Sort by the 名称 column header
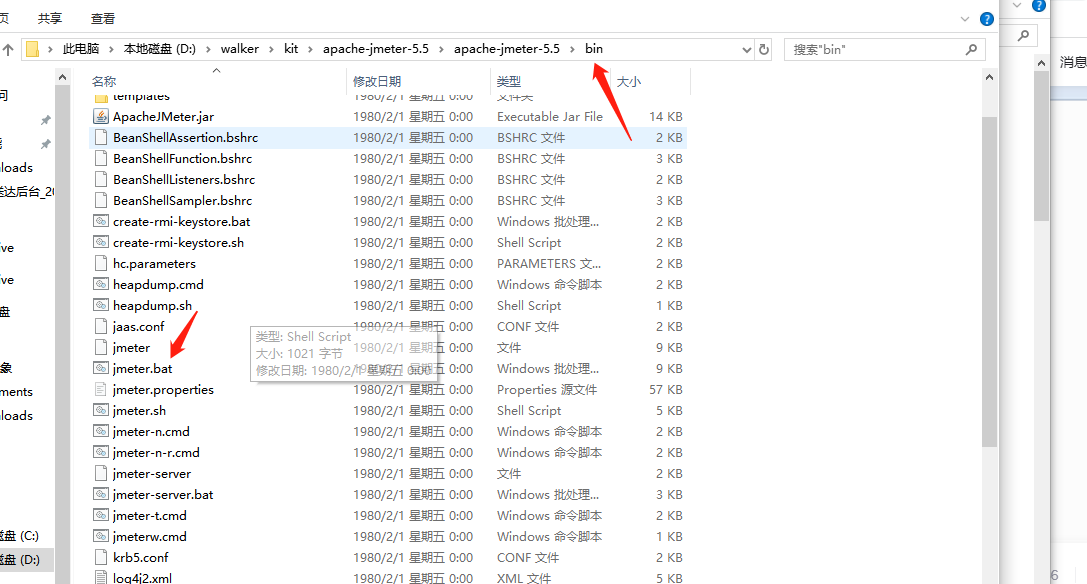 [104, 81]
